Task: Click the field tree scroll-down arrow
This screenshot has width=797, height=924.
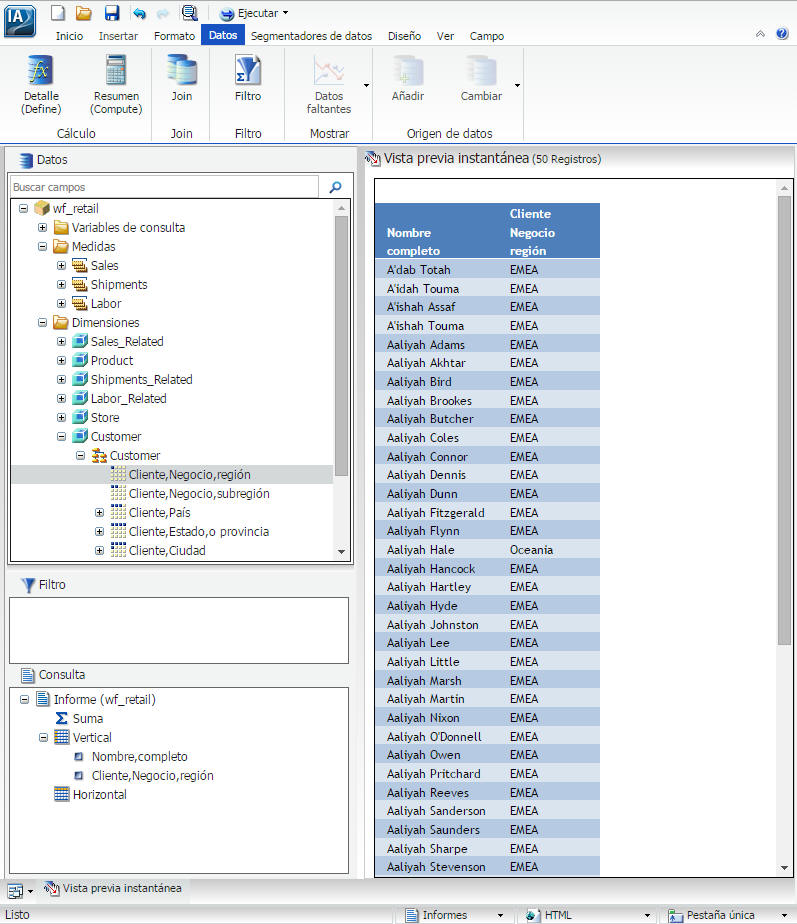Action: click(341, 552)
